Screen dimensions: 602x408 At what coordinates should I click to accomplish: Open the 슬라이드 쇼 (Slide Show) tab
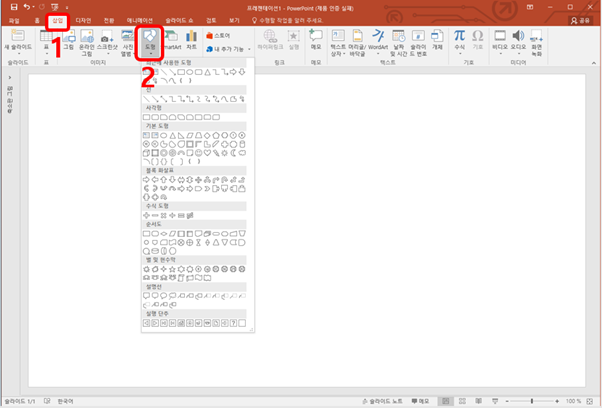click(179, 20)
